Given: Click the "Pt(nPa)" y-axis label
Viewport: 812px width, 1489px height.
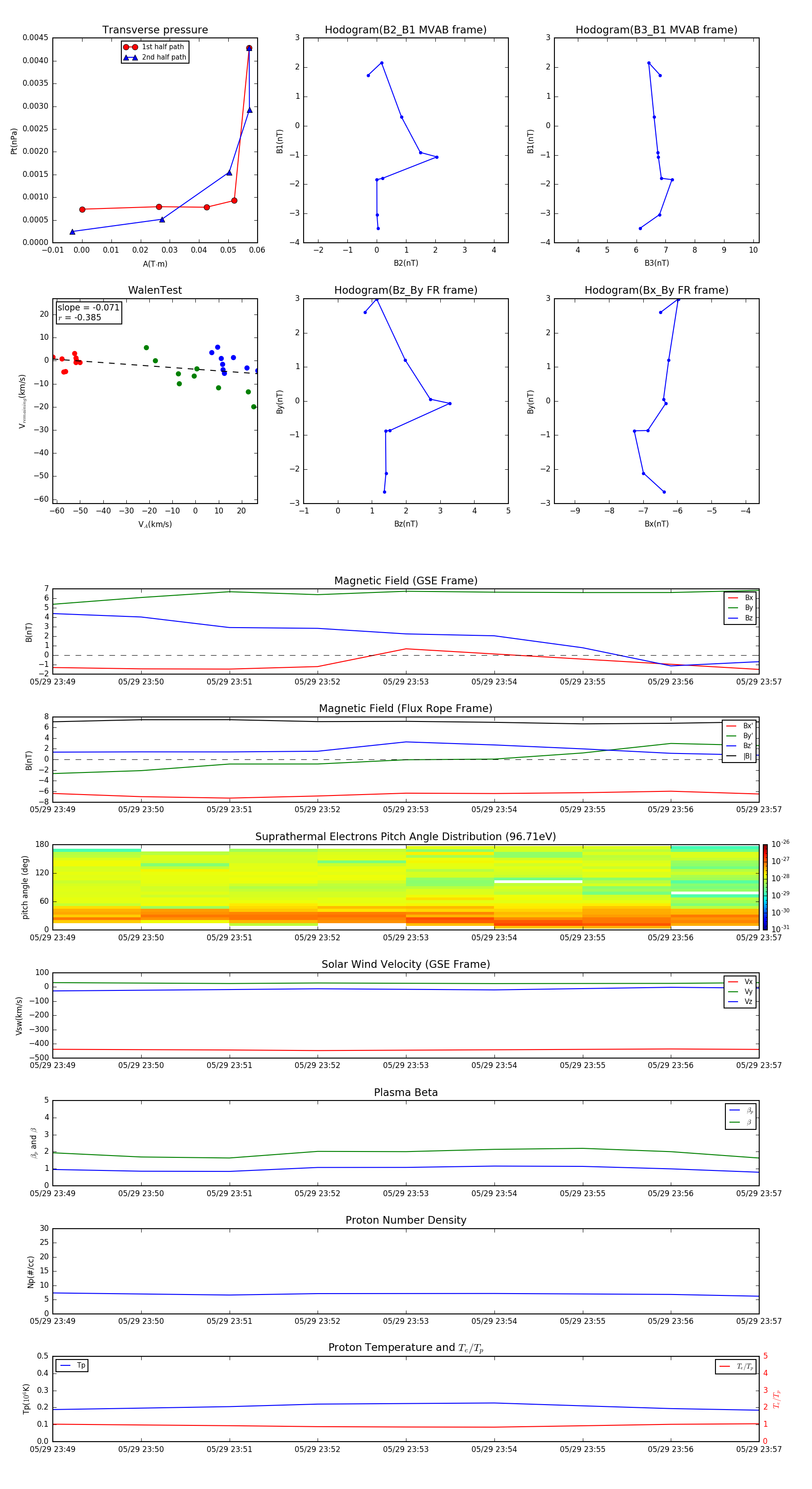Looking at the screenshot, I should (x=14, y=141).
